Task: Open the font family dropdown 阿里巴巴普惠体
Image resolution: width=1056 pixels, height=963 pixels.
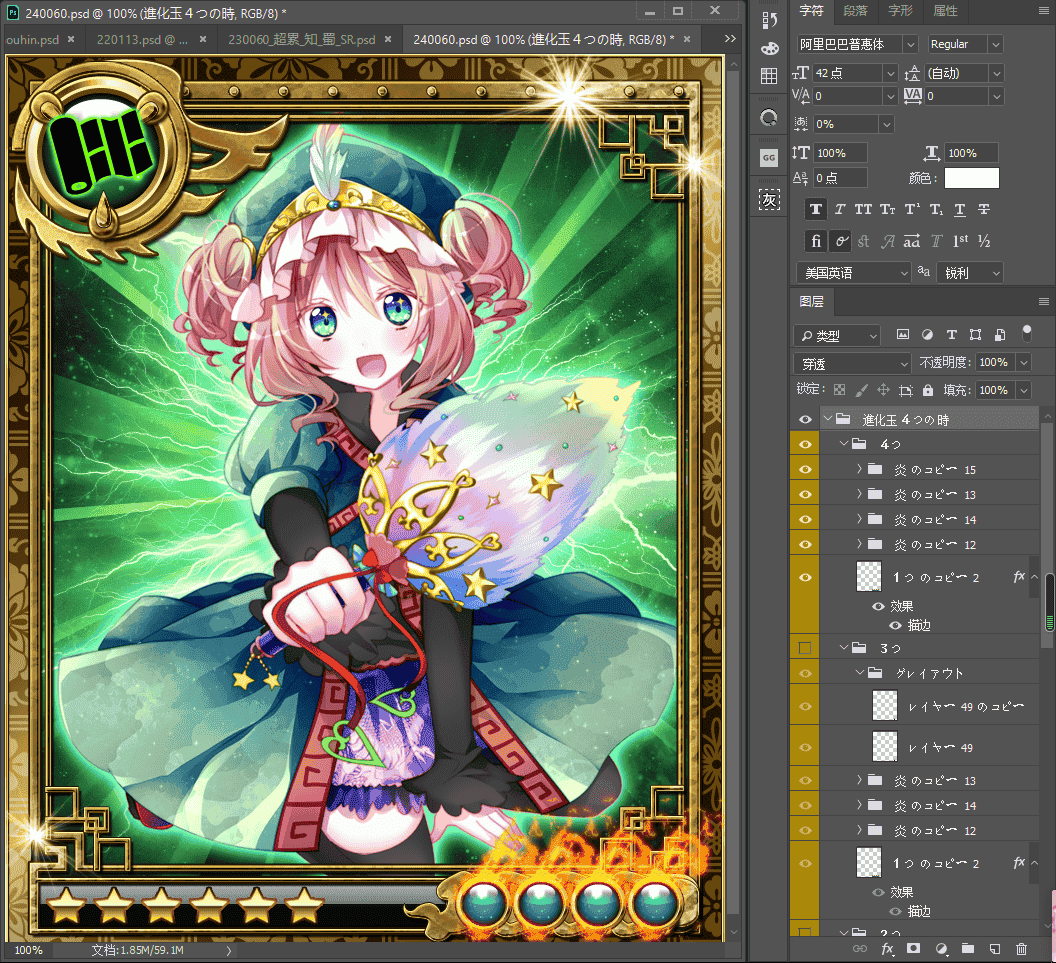Action: 857,44
